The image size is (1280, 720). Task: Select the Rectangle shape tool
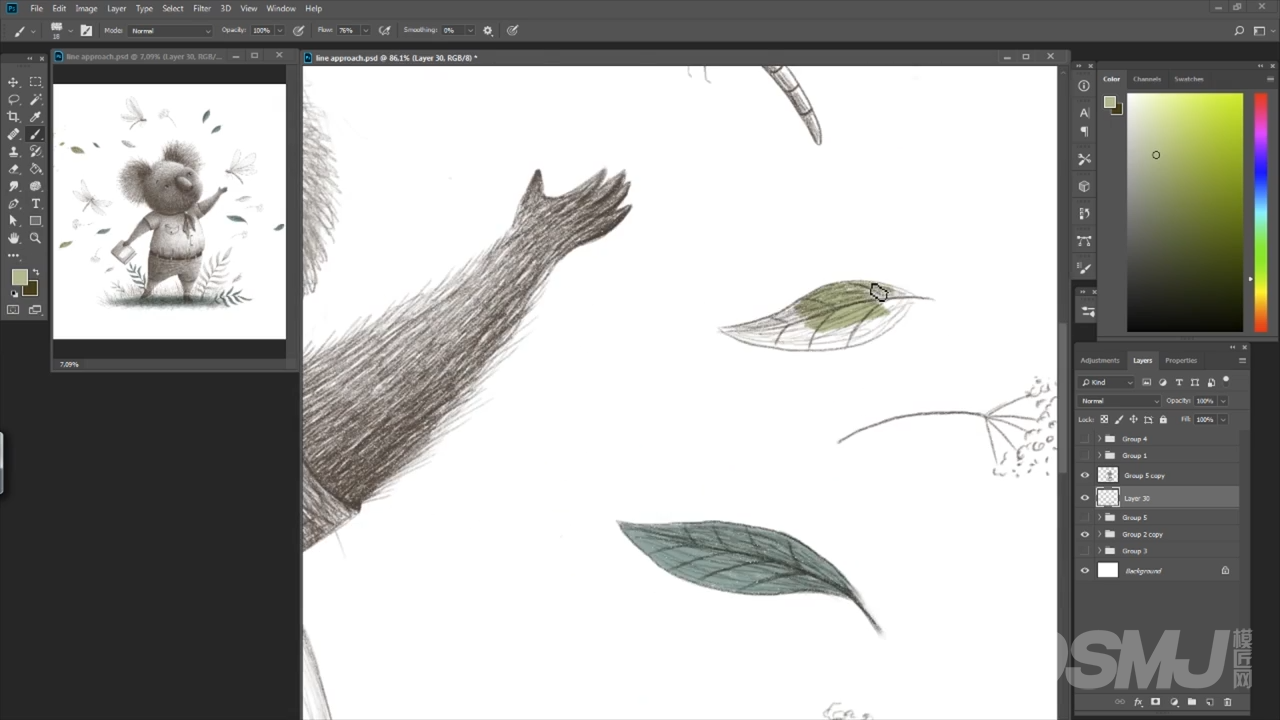tap(35, 221)
